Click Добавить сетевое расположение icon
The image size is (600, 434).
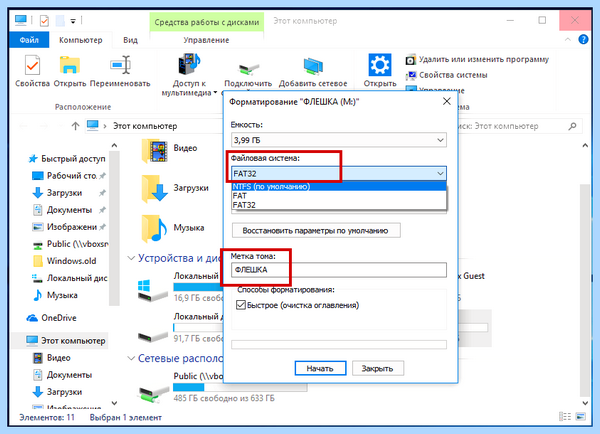313,66
